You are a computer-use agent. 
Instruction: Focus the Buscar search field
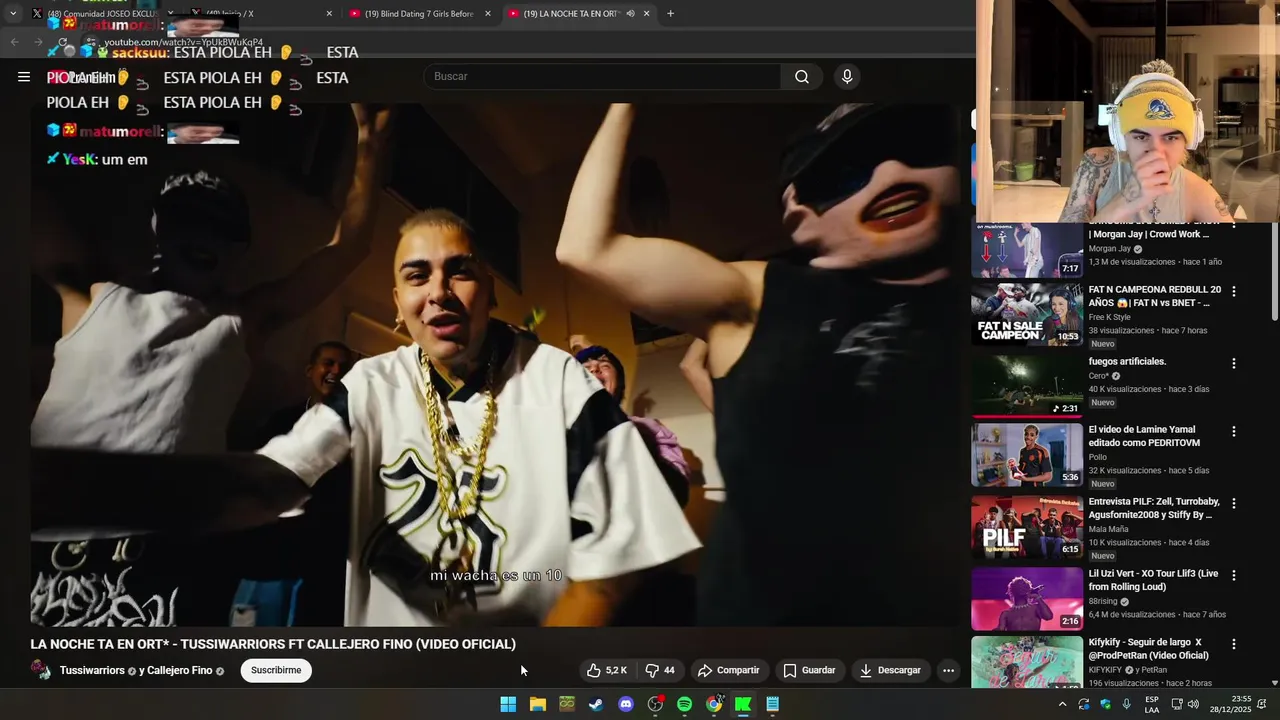click(x=602, y=77)
